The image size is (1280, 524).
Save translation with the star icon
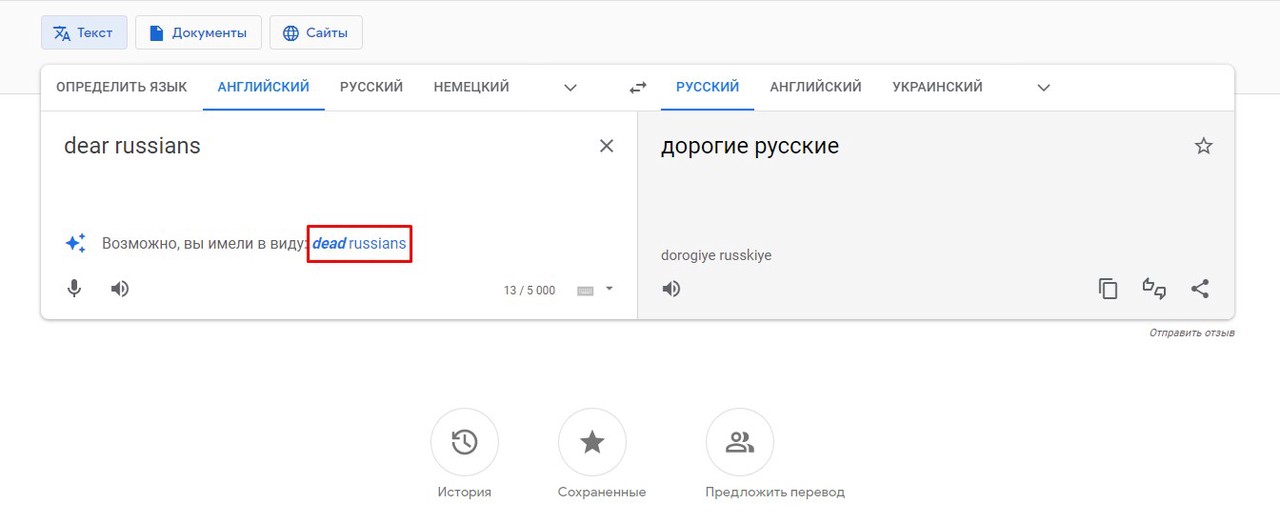pyautogui.click(x=1204, y=146)
